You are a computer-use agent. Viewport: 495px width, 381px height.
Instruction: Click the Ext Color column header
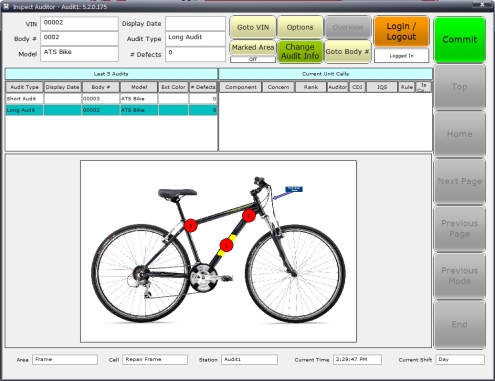tap(173, 87)
